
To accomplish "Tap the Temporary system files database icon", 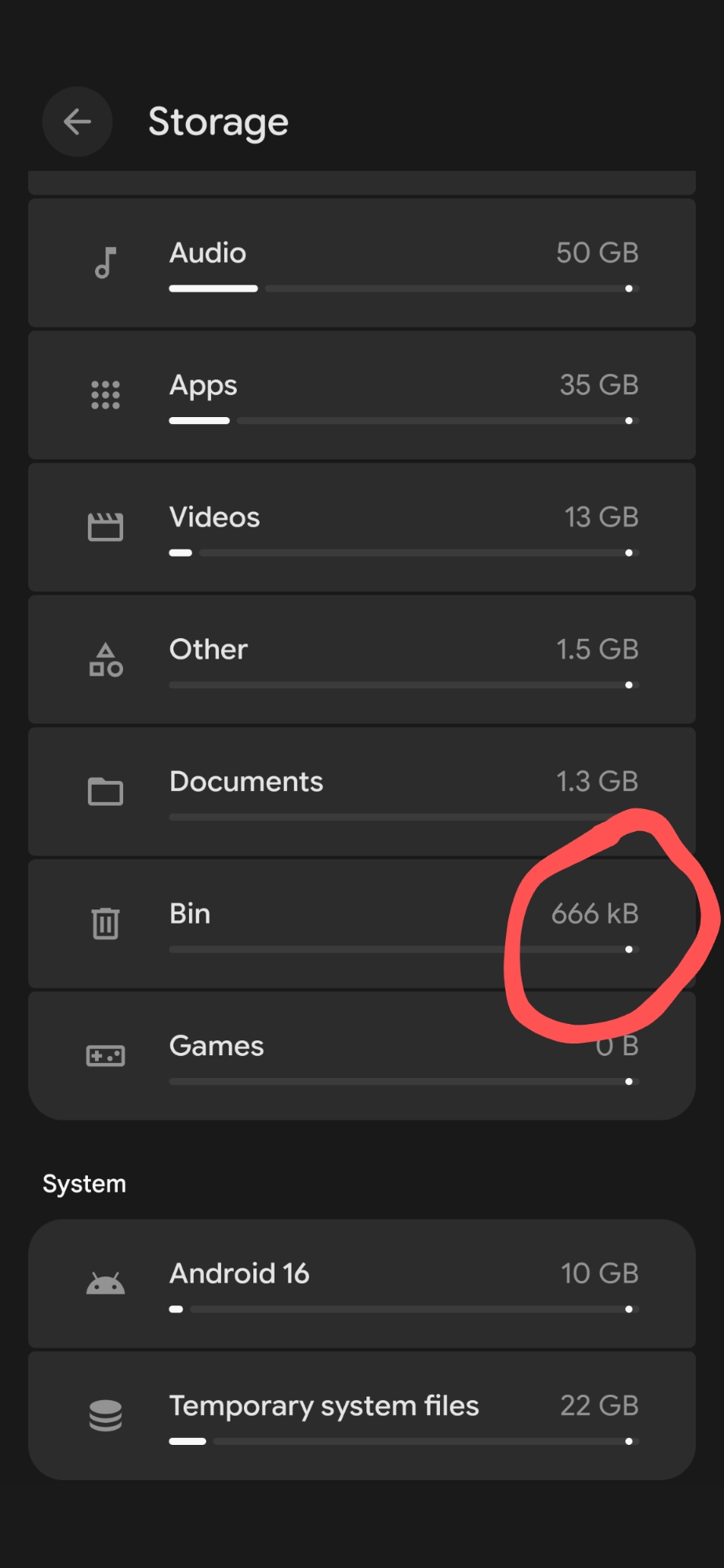I will tap(105, 1415).
